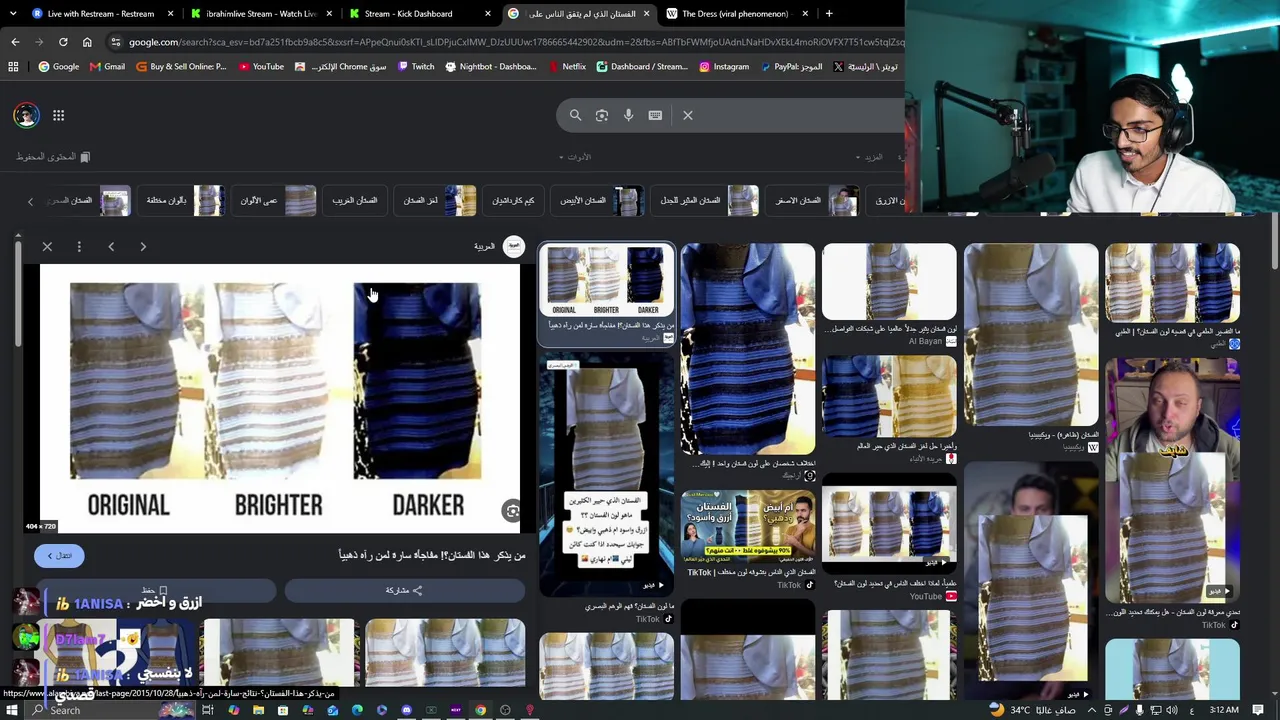
Task: Open the Buy & Sell Online bookmark
Action: pyautogui.click(x=181, y=67)
